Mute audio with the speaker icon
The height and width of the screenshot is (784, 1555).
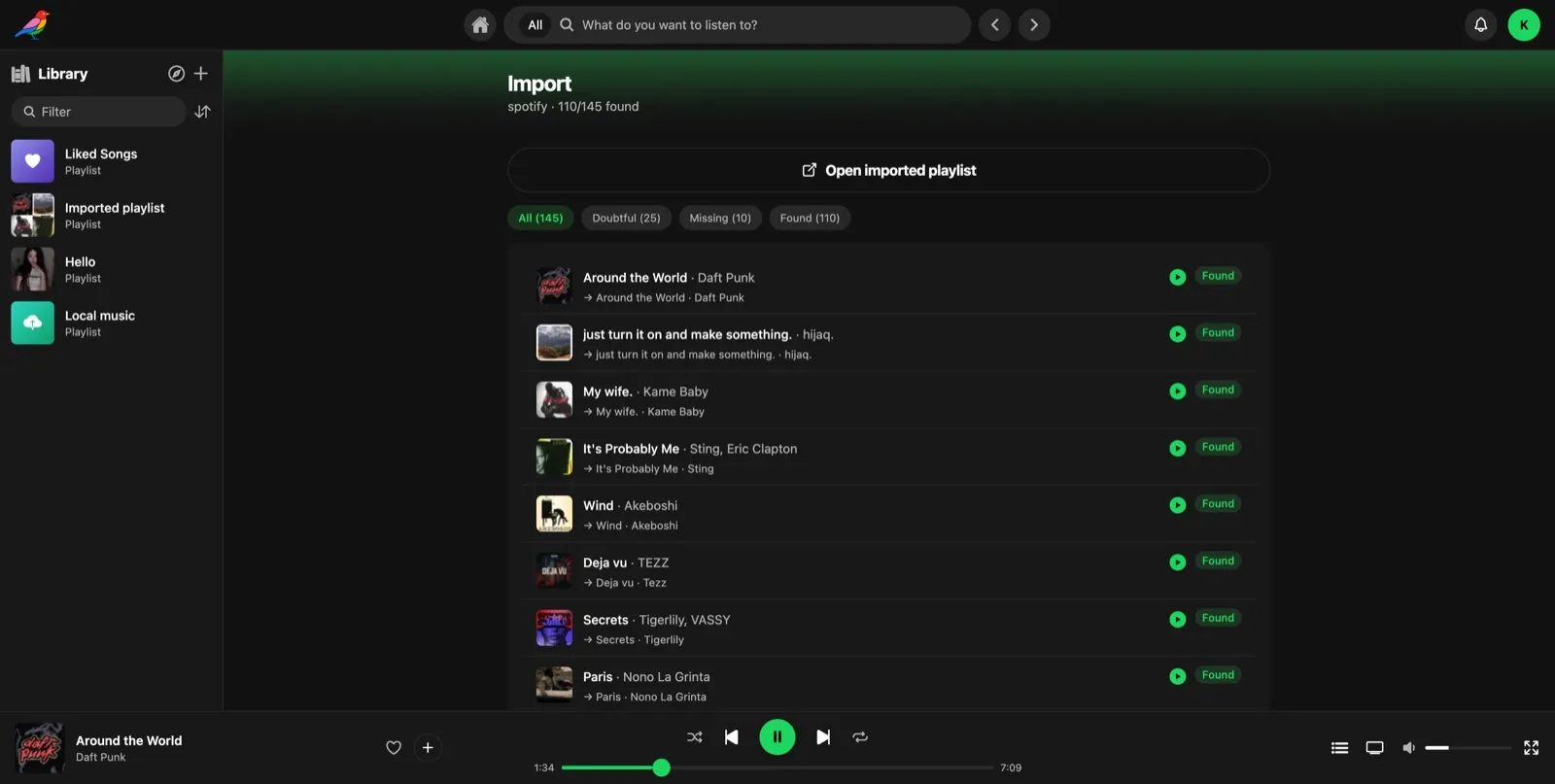pyautogui.click(x=1408, y=747)
